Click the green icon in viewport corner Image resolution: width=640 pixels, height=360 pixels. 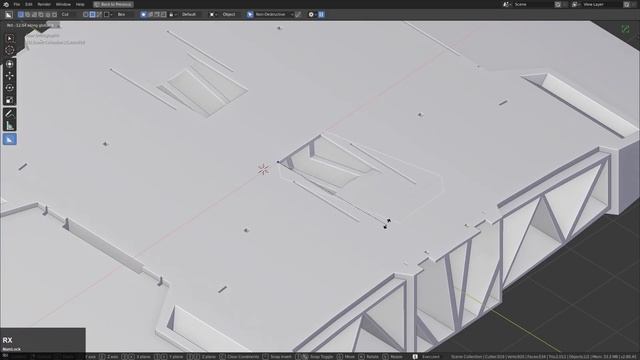pyautogui.click(x=625, y=29)
